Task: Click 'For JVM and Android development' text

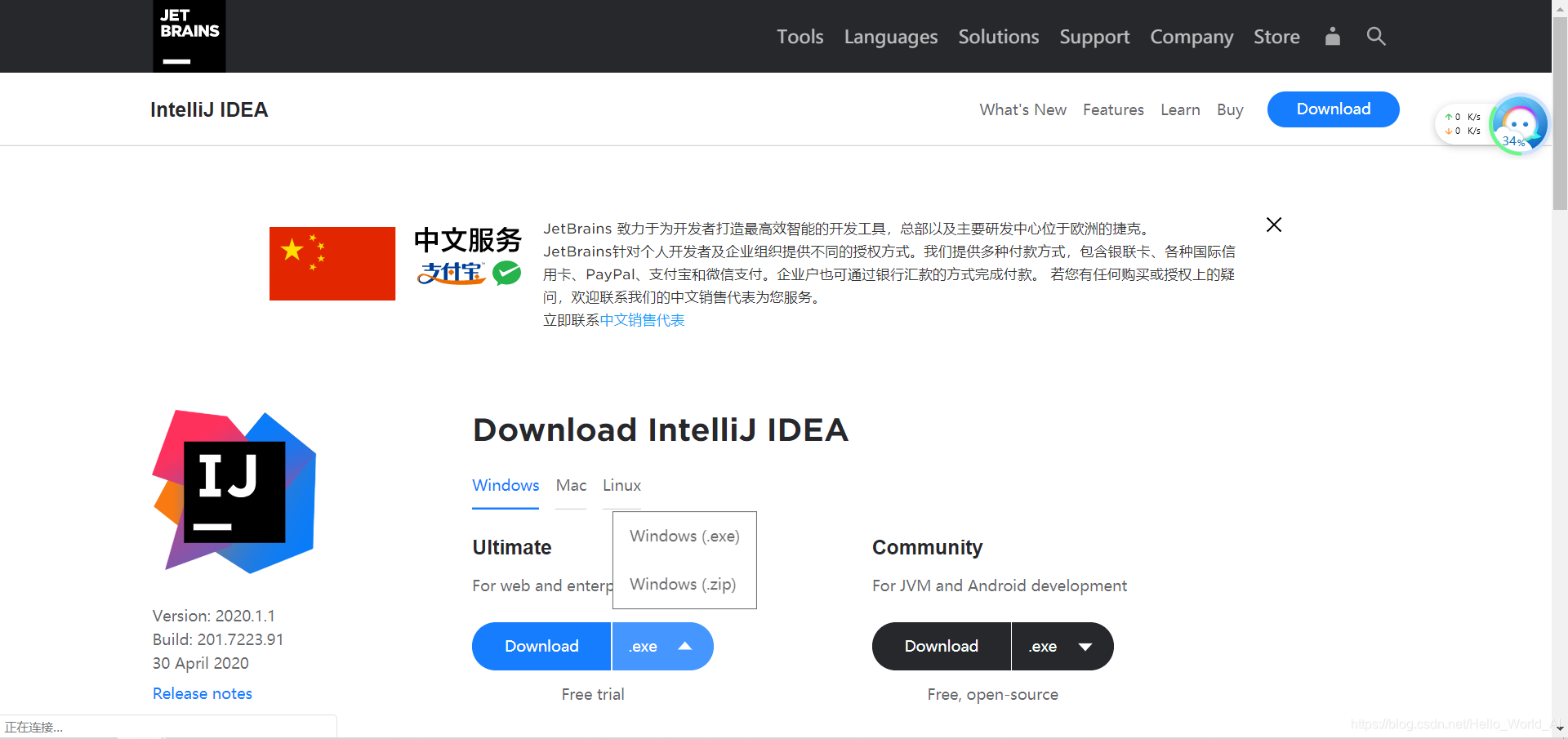Action: pyautogui.click(x=1000, y=585)
